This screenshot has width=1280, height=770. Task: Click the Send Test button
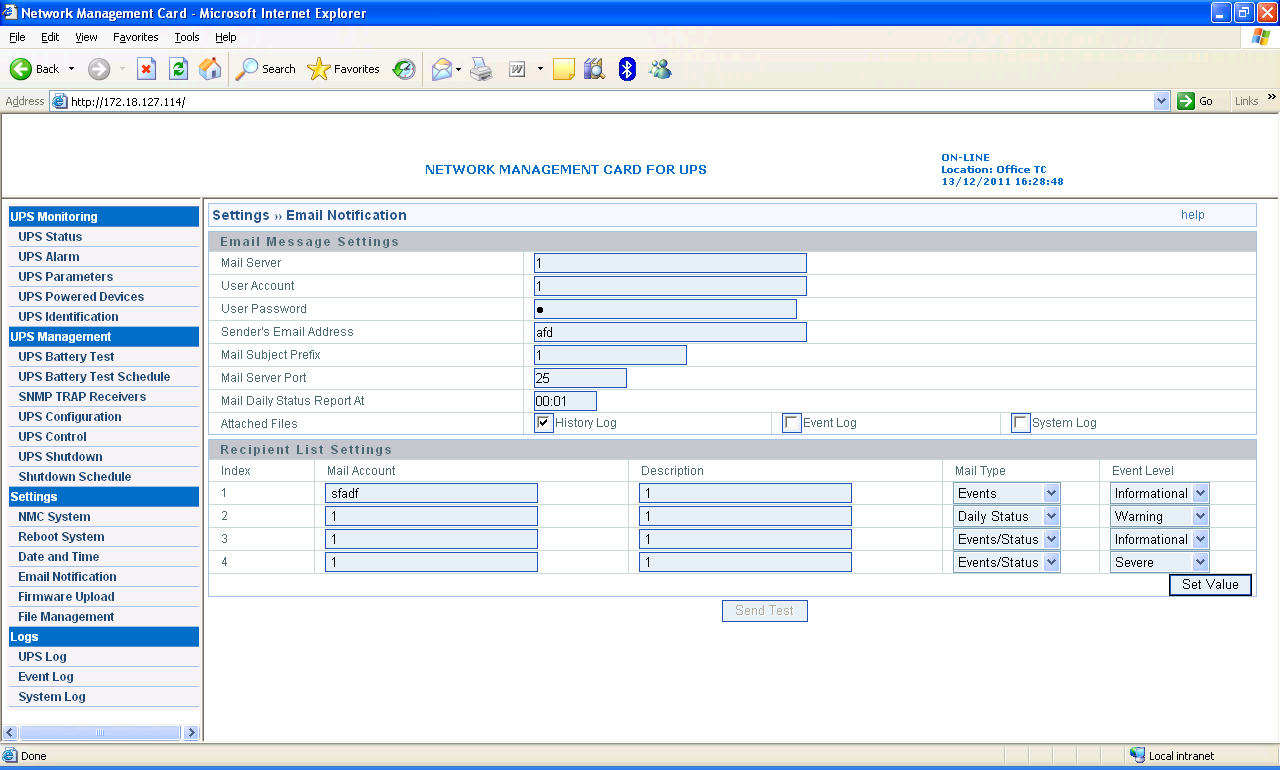click(x=764, y=610)
